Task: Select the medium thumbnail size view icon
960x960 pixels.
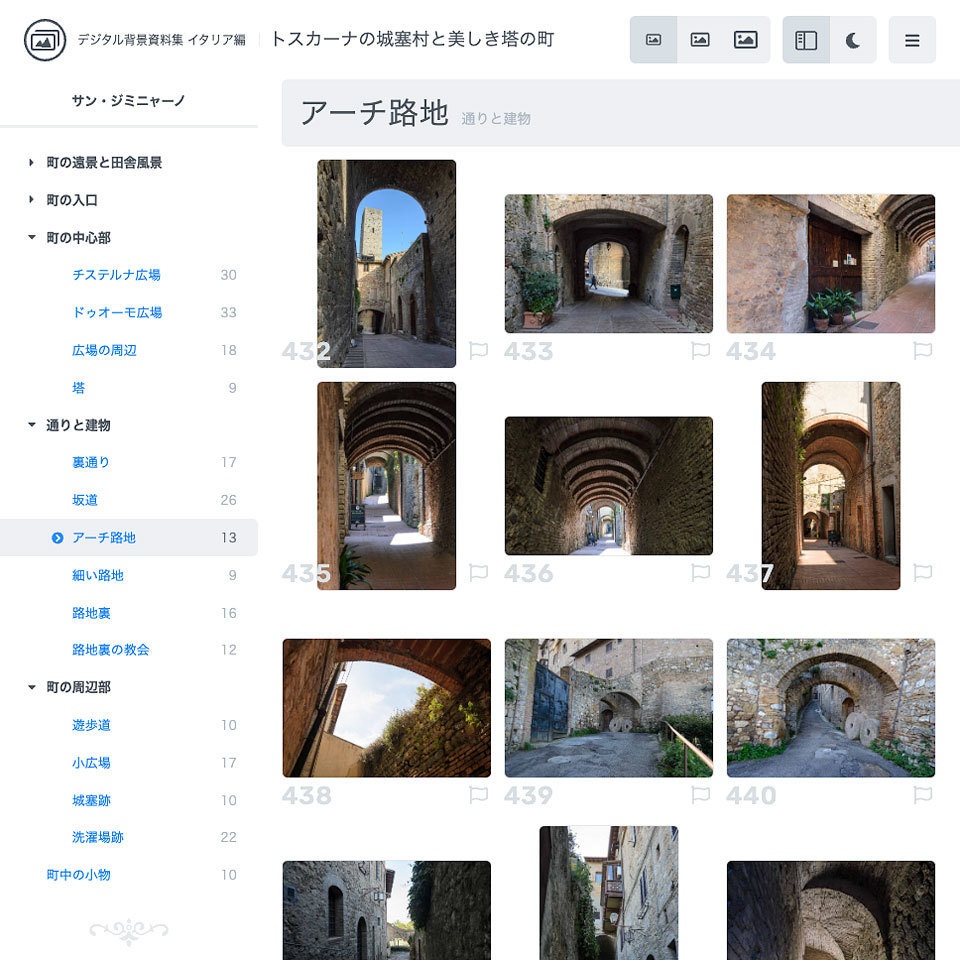Action: click(700, 39)
